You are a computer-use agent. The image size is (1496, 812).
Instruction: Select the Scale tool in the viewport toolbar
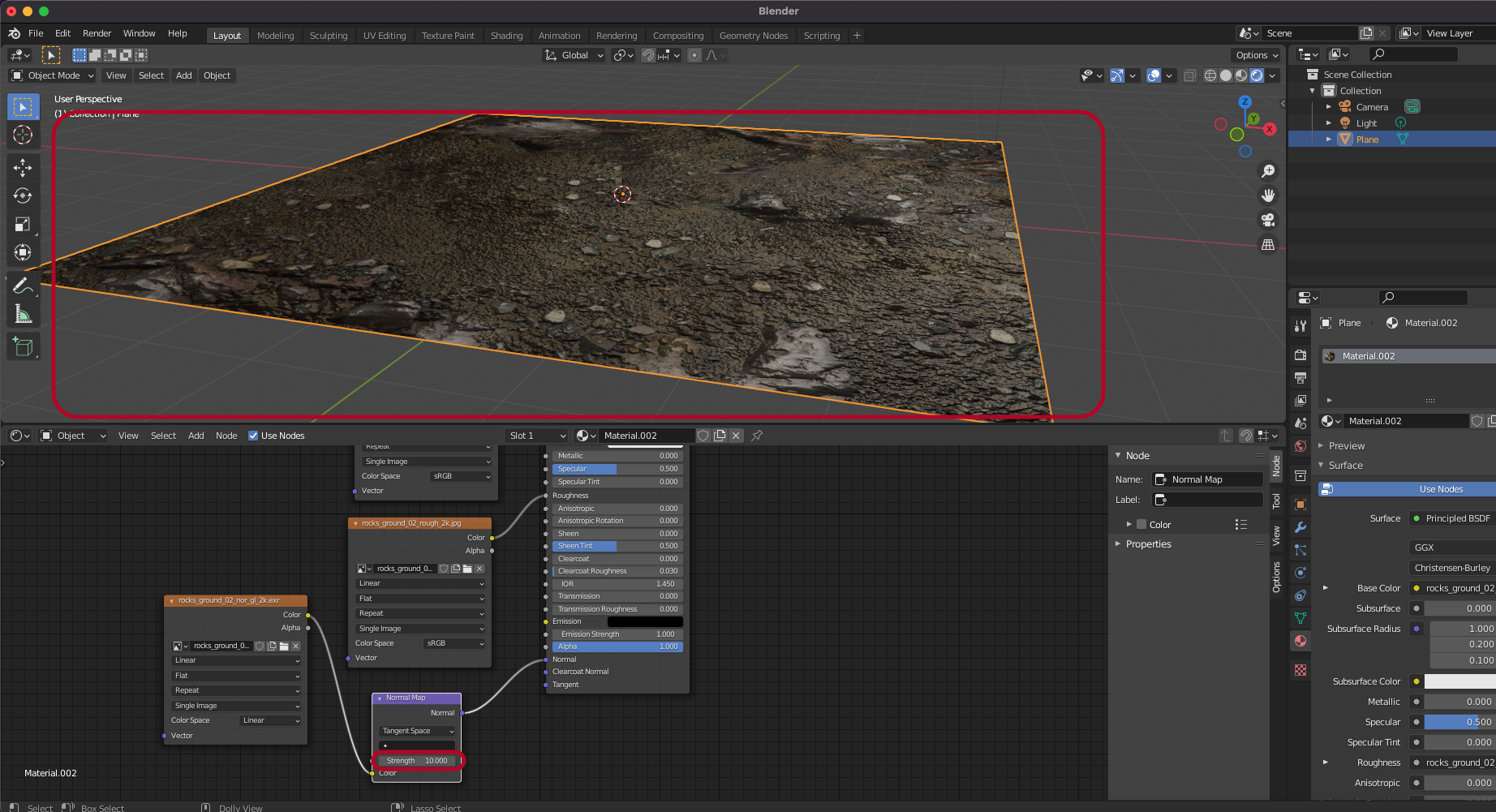[23, 225]
